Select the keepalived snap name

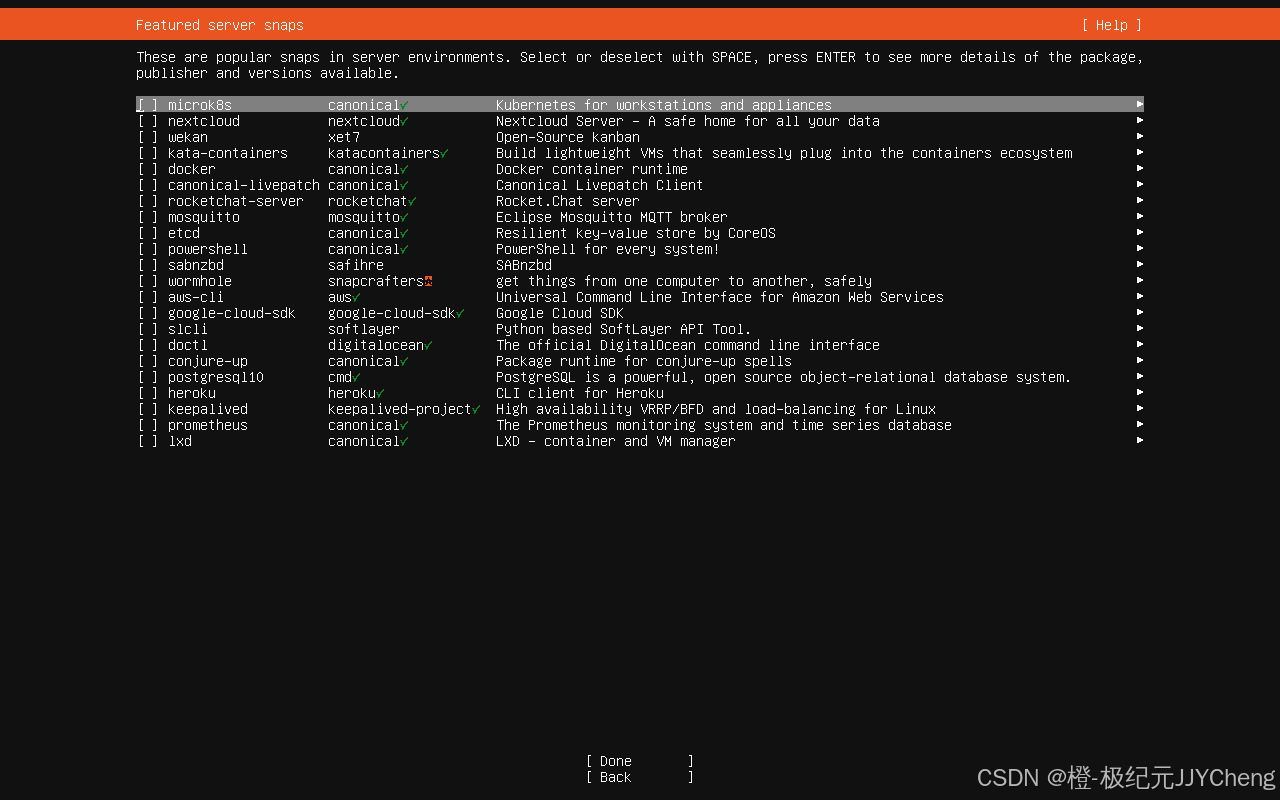(208, 409)
